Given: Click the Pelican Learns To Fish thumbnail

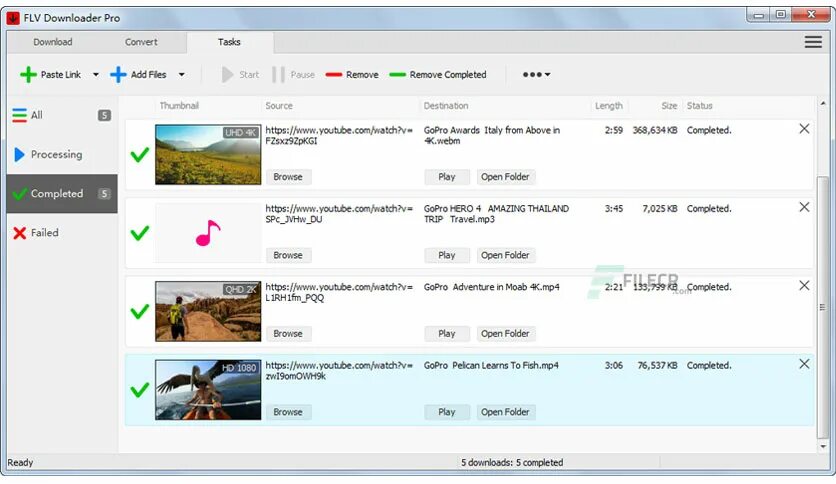Looking at the screenshot, I should point(208,390).
